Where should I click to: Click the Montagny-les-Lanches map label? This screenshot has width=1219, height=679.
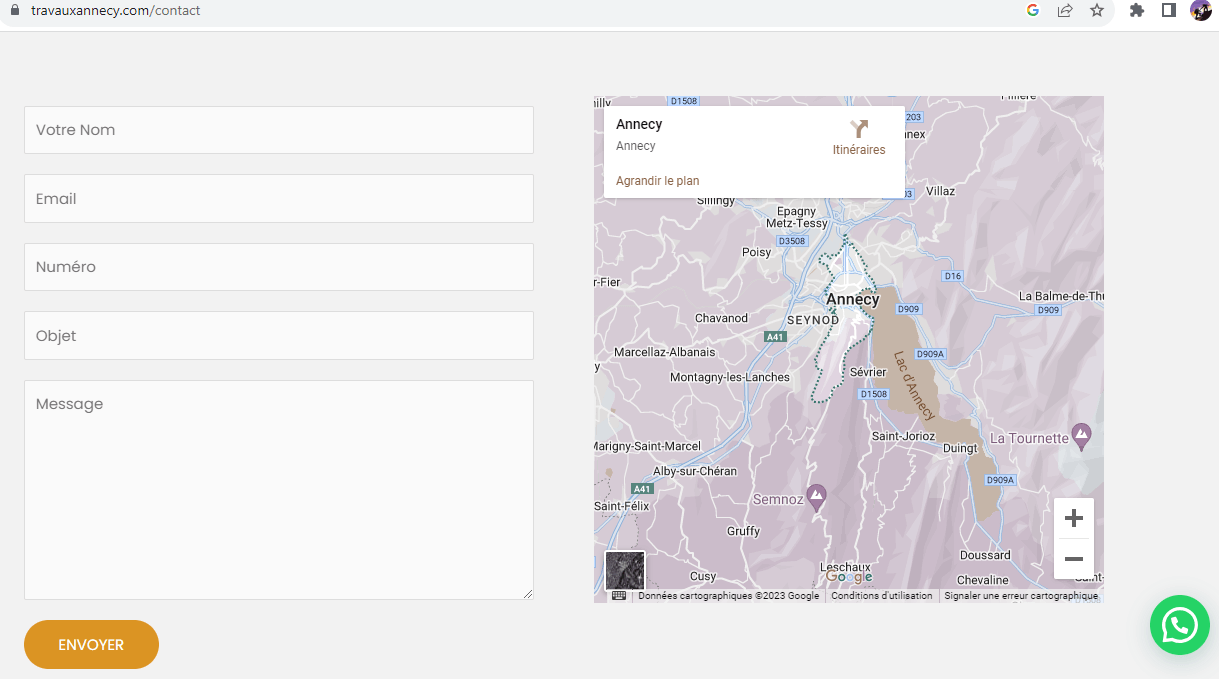(730, 377)
